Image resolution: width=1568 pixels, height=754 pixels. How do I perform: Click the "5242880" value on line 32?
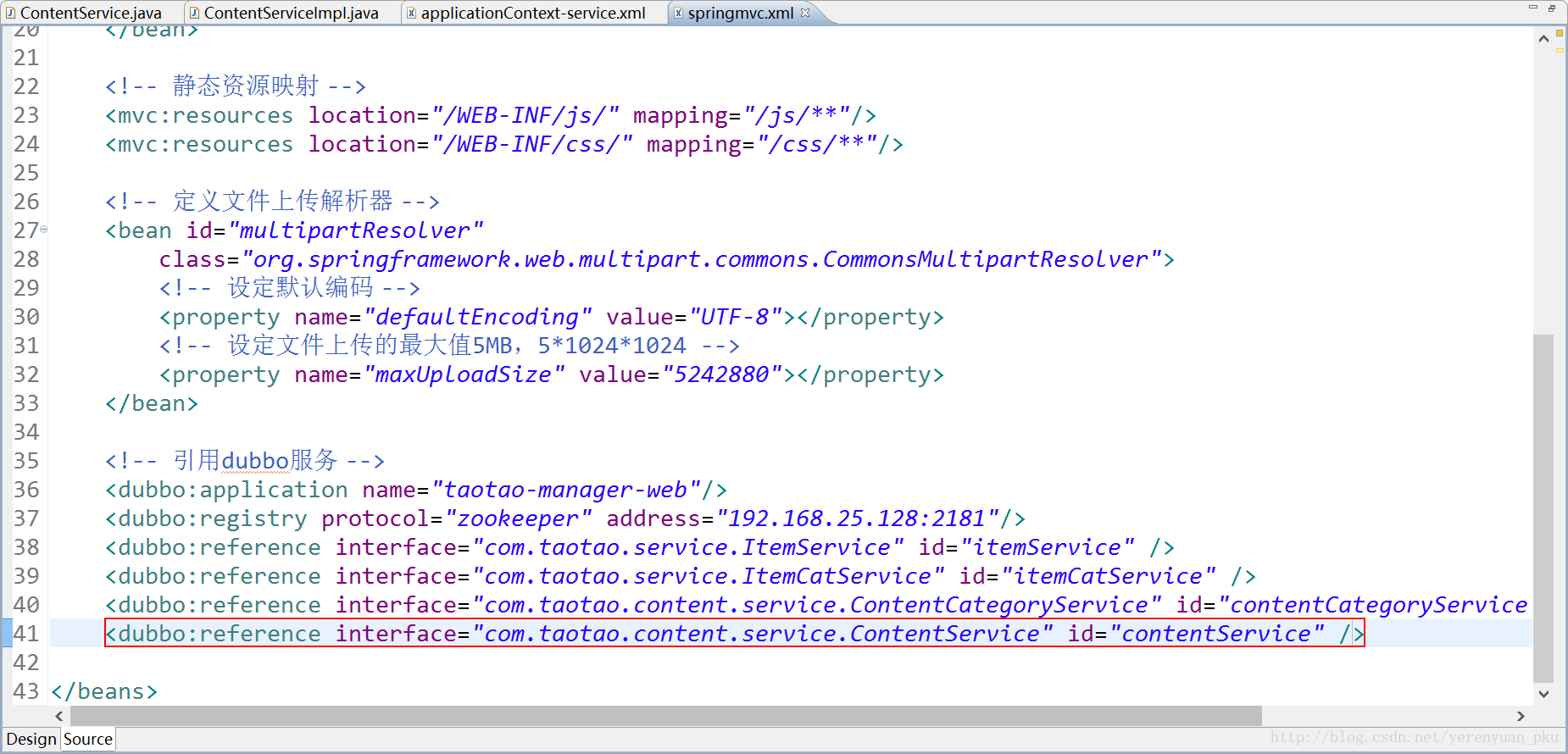(721, 374)
